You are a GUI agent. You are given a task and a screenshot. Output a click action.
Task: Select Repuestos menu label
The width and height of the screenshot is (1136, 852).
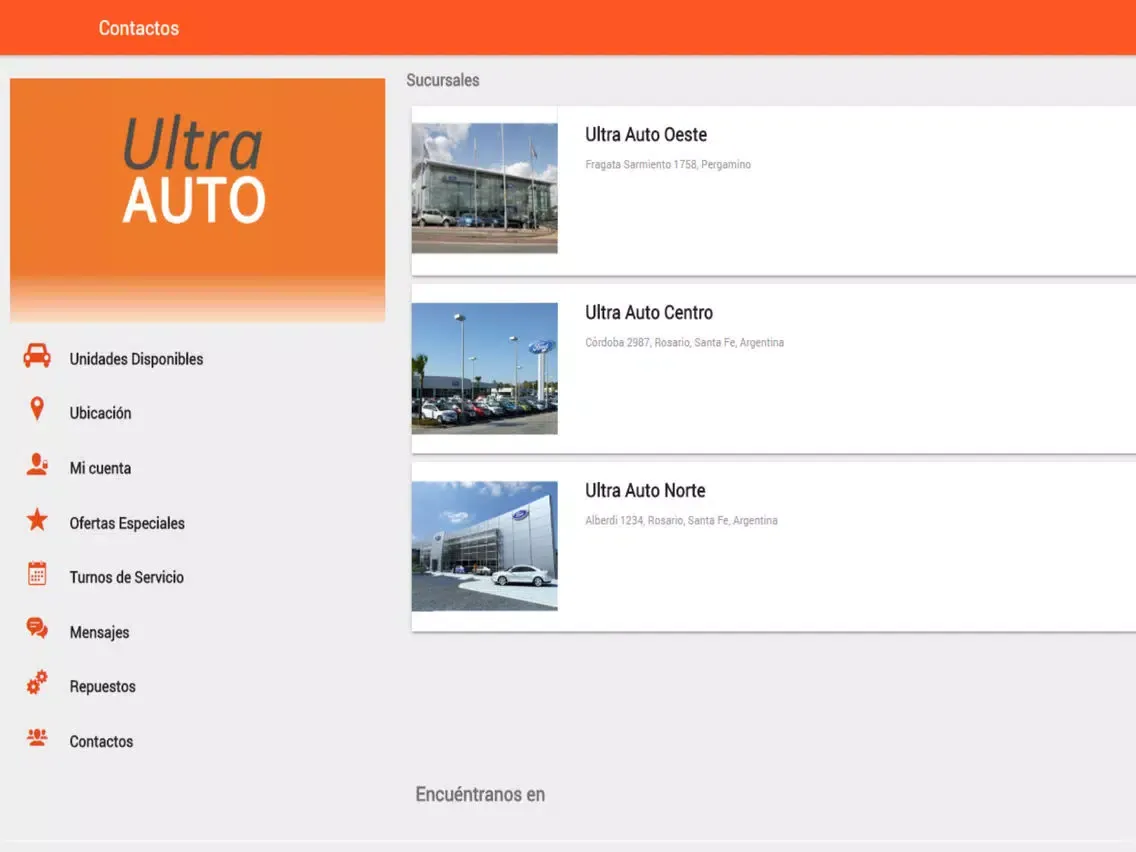tap(102, 687)
